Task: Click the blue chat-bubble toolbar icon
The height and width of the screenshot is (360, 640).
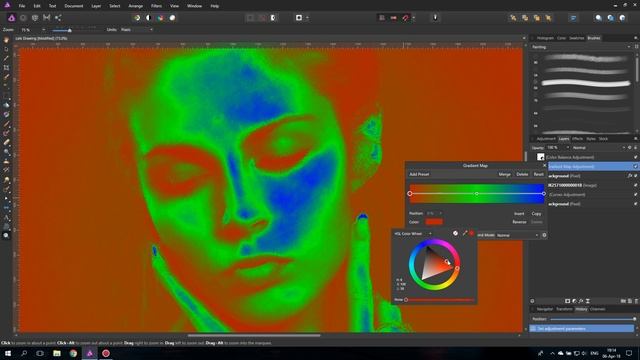Action: (573, 18)
